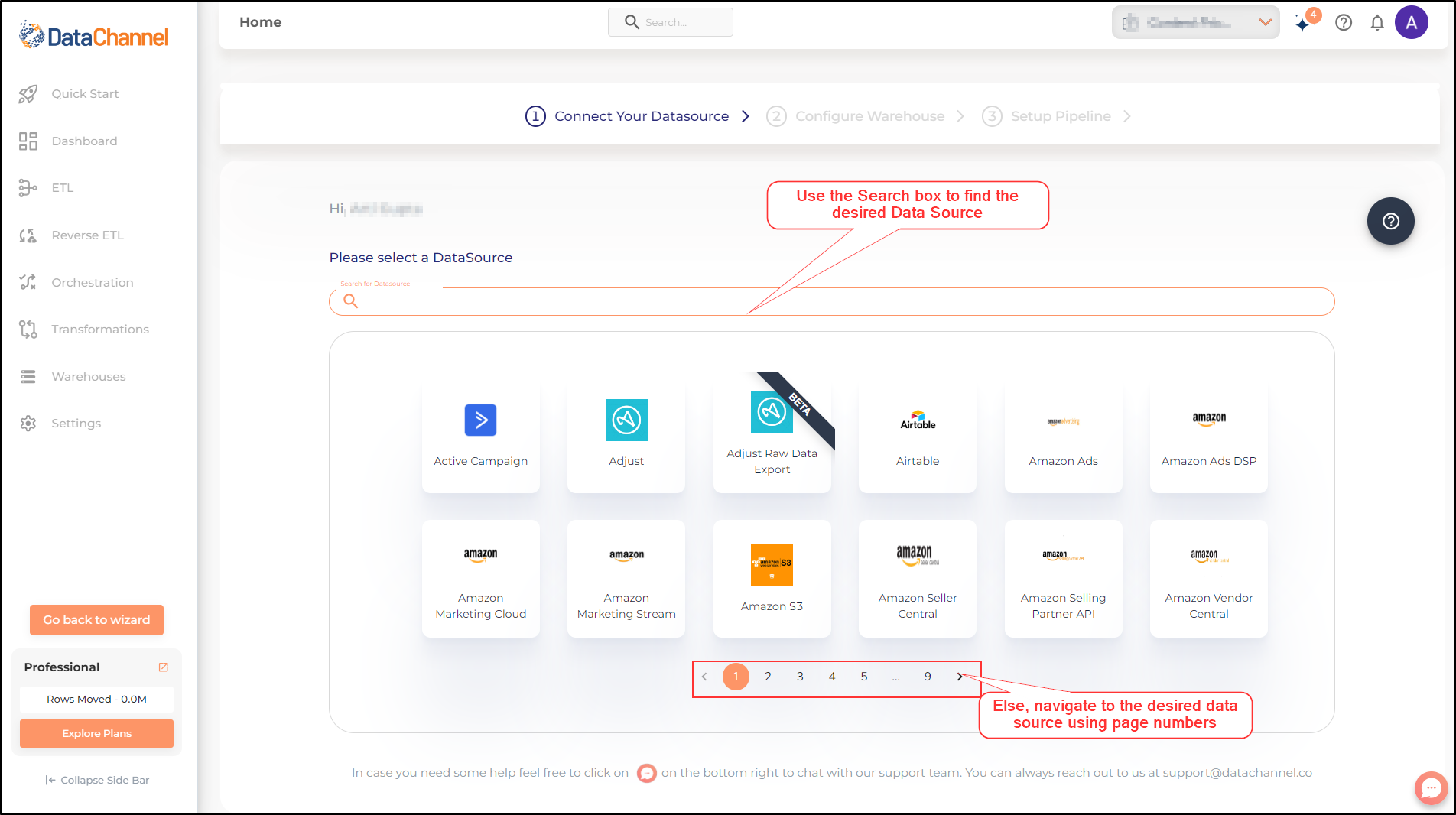Open Quick Start from the sidebar
This screenshot has height=815, width=1456.
click(84, 94)
